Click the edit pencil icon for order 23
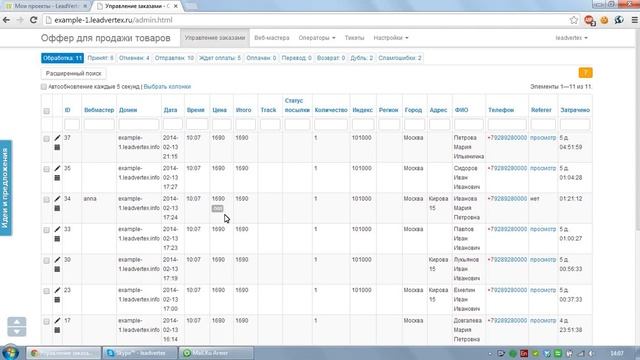Viewport: 640px width, 360px height. pyautogui.click(x=57, y=290)
